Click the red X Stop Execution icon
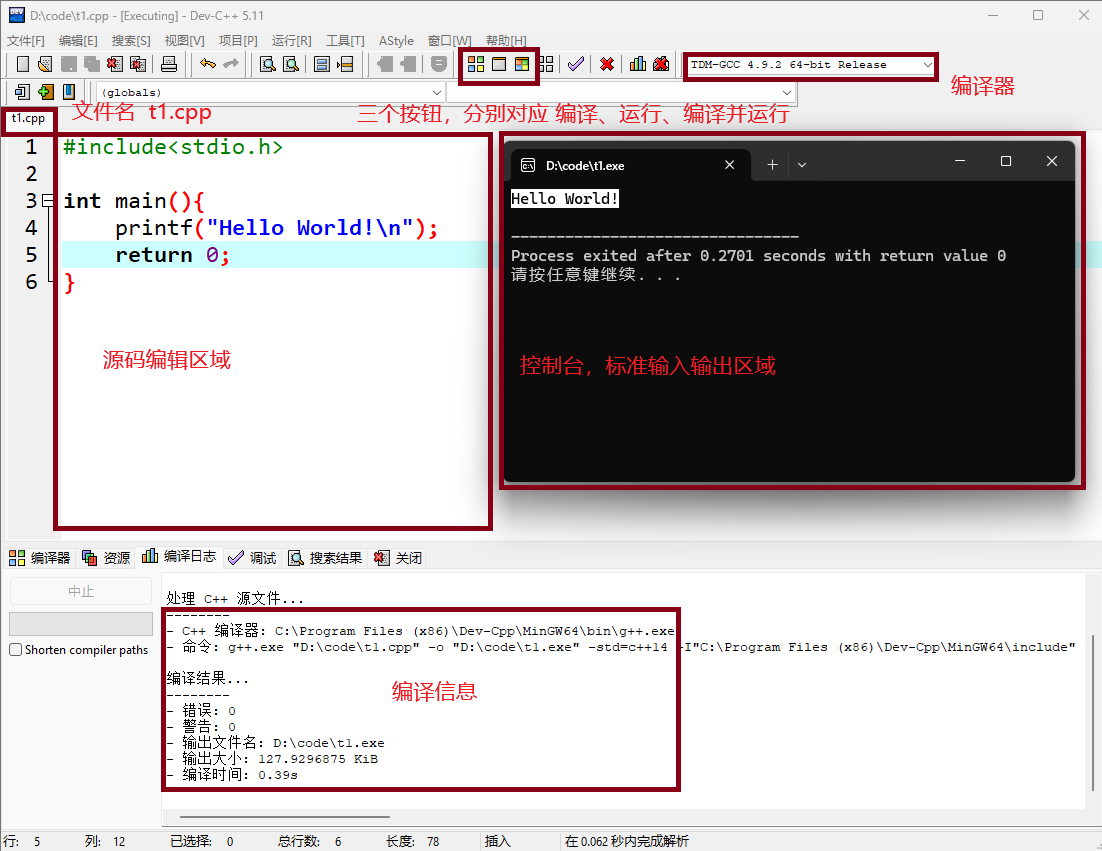The height and width of the screenshot is (851, 1102). (x=607, y=65)
